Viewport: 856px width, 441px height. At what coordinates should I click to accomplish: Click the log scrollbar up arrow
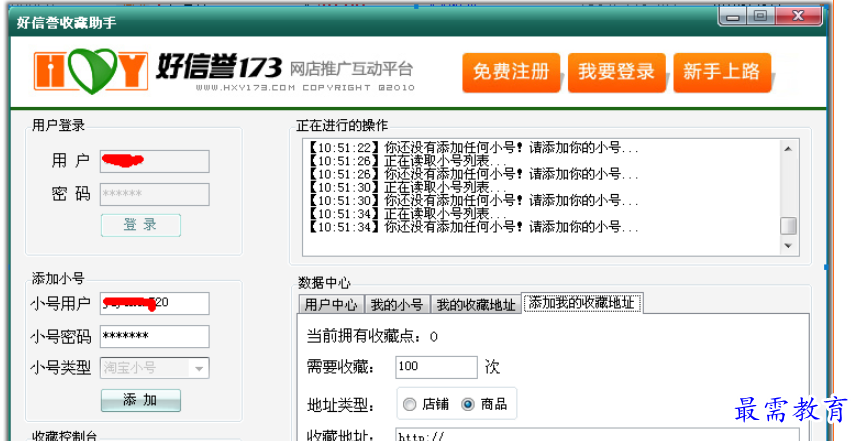click(x=788, y=148)
